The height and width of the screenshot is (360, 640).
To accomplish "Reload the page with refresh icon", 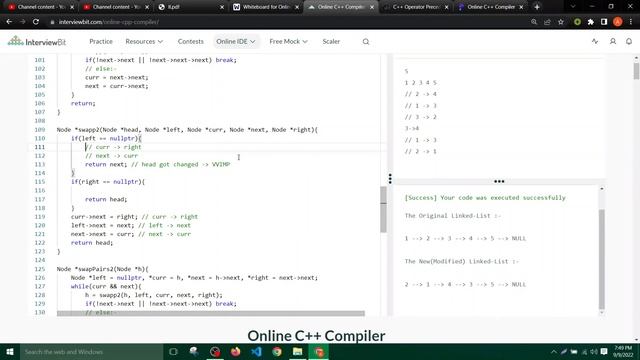I will pyautogui.click(x=36, y=22).
